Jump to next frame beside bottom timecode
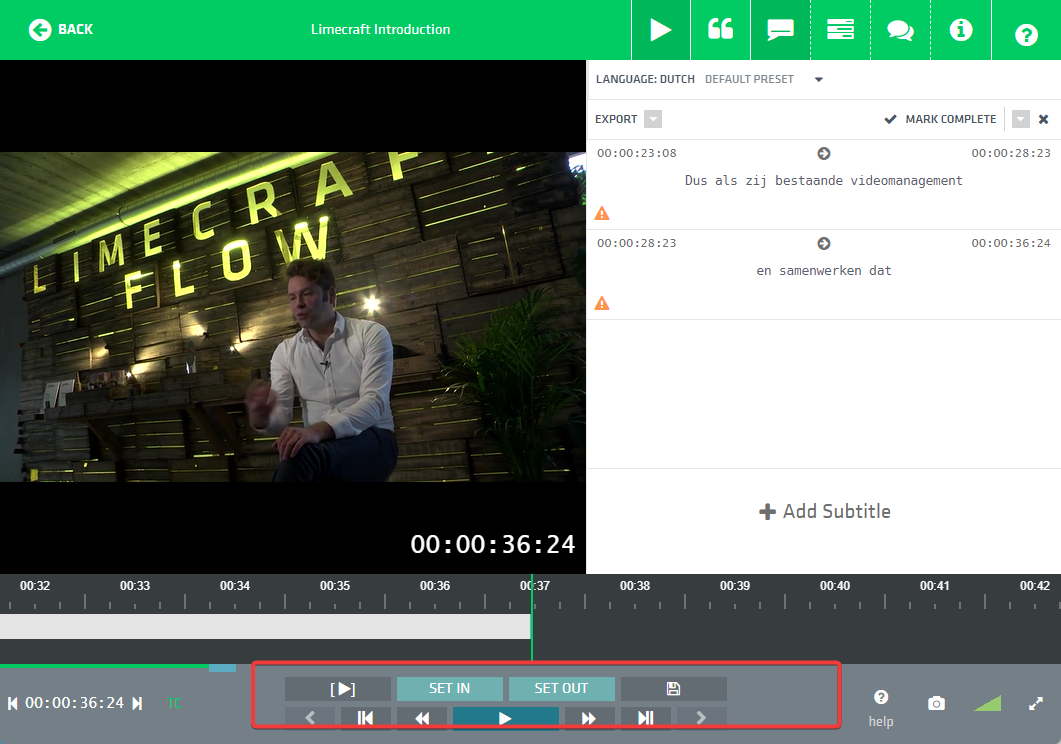The height and width of the screenshot is (744, 1061). pyautogui.click(x=137, y=703)
